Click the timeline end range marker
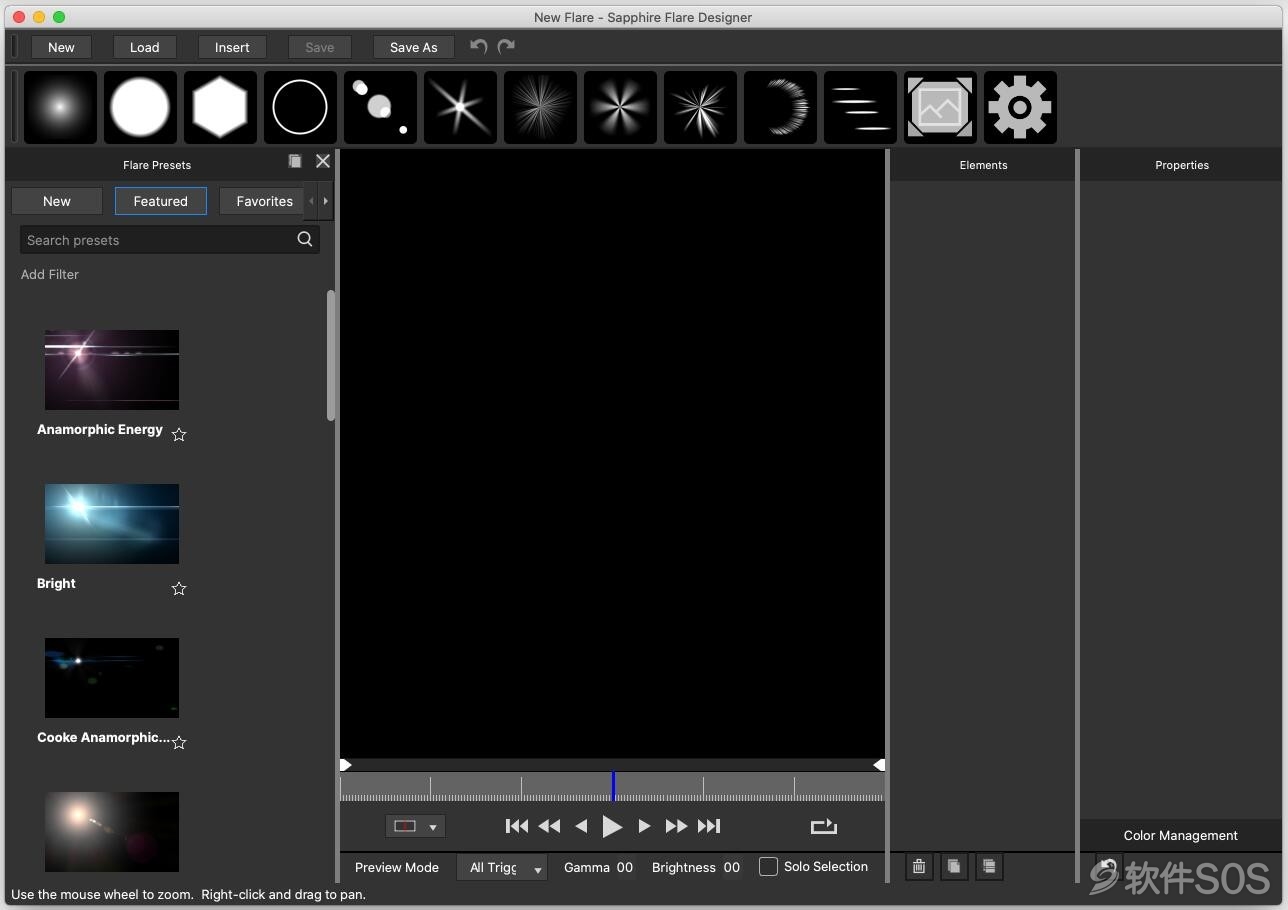 pyautogui.click(x=878, y=765)
